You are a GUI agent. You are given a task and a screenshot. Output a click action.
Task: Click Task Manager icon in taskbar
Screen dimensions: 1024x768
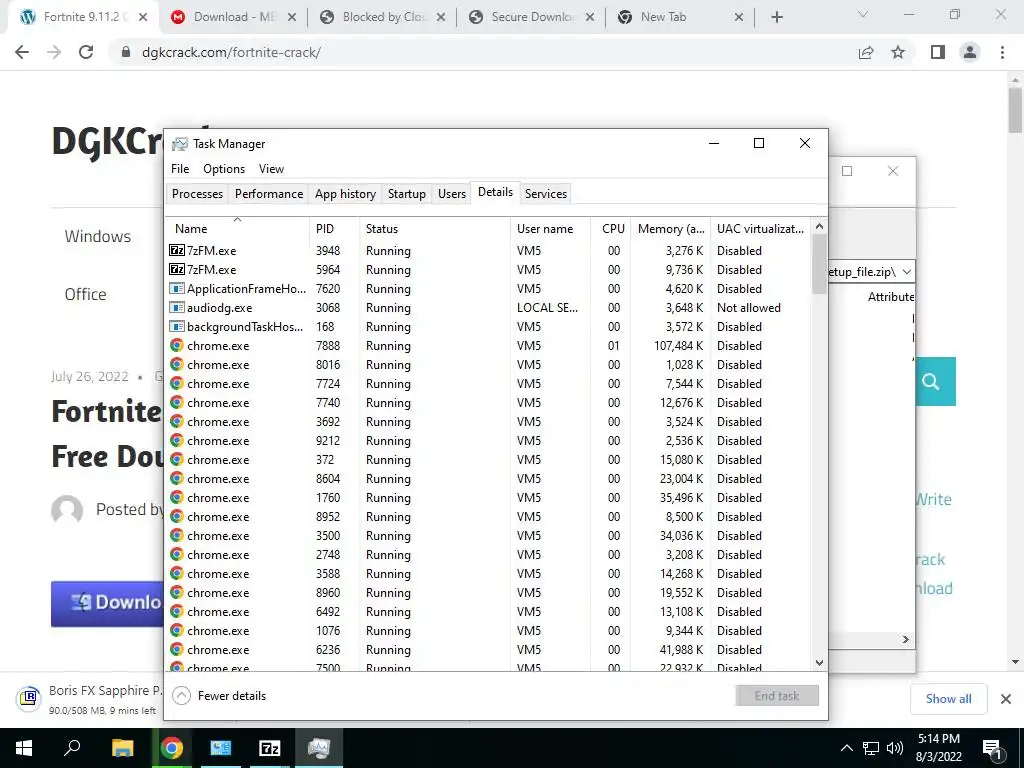click(319, 748)
